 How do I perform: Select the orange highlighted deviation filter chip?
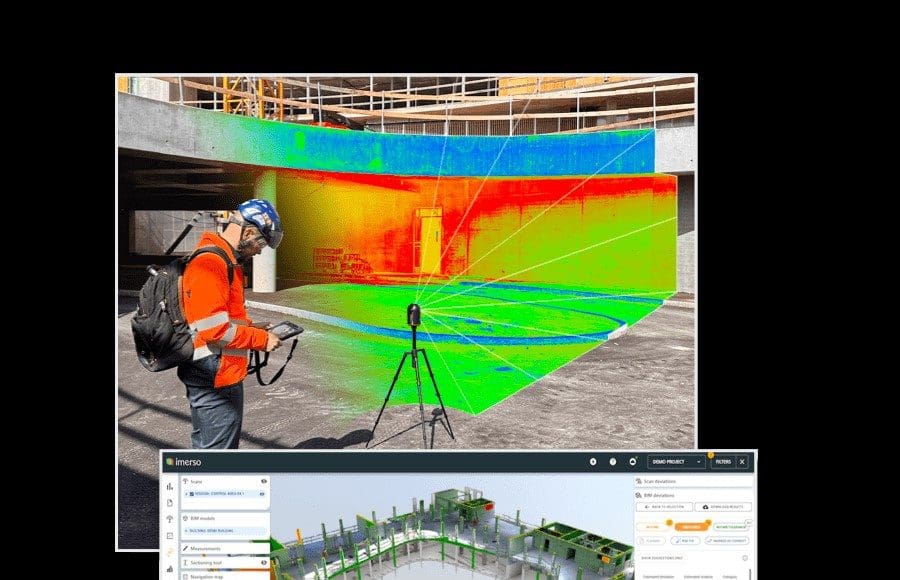point(691,525)
